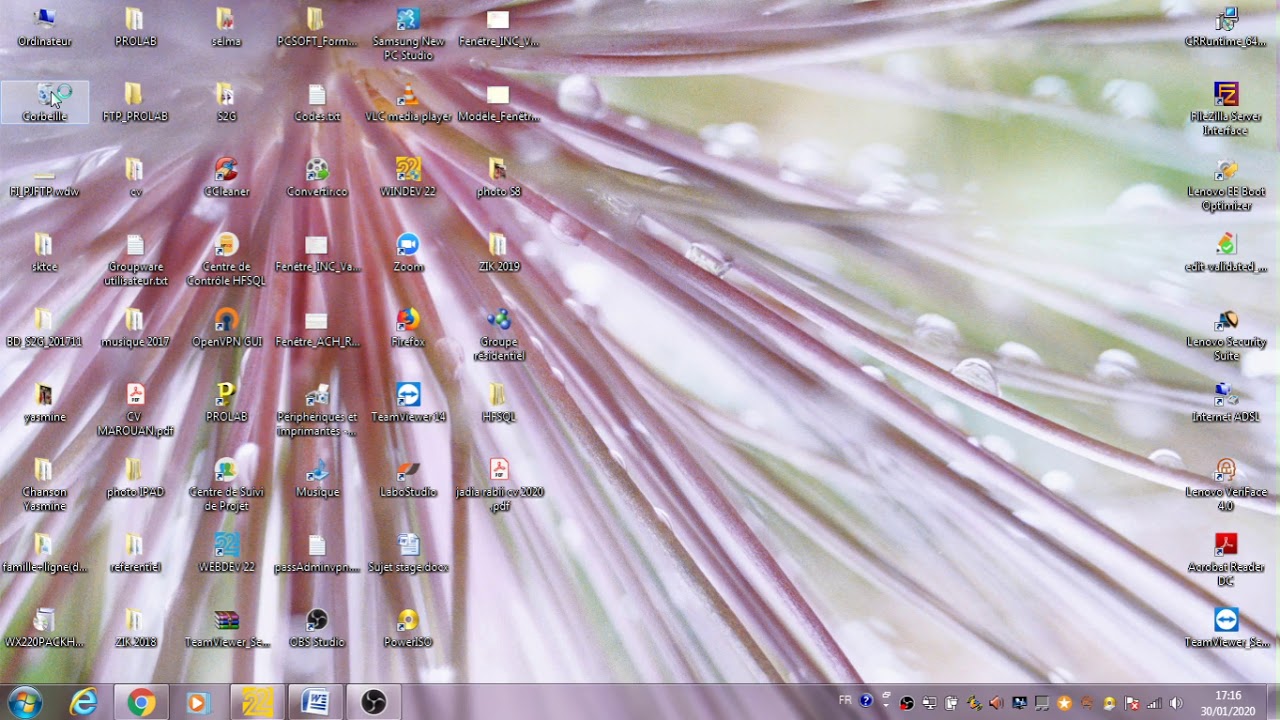Select the Firefox desktop shortcut
Image resolution: width=1280 pixels, height=720 pixels.
[408, 327]
